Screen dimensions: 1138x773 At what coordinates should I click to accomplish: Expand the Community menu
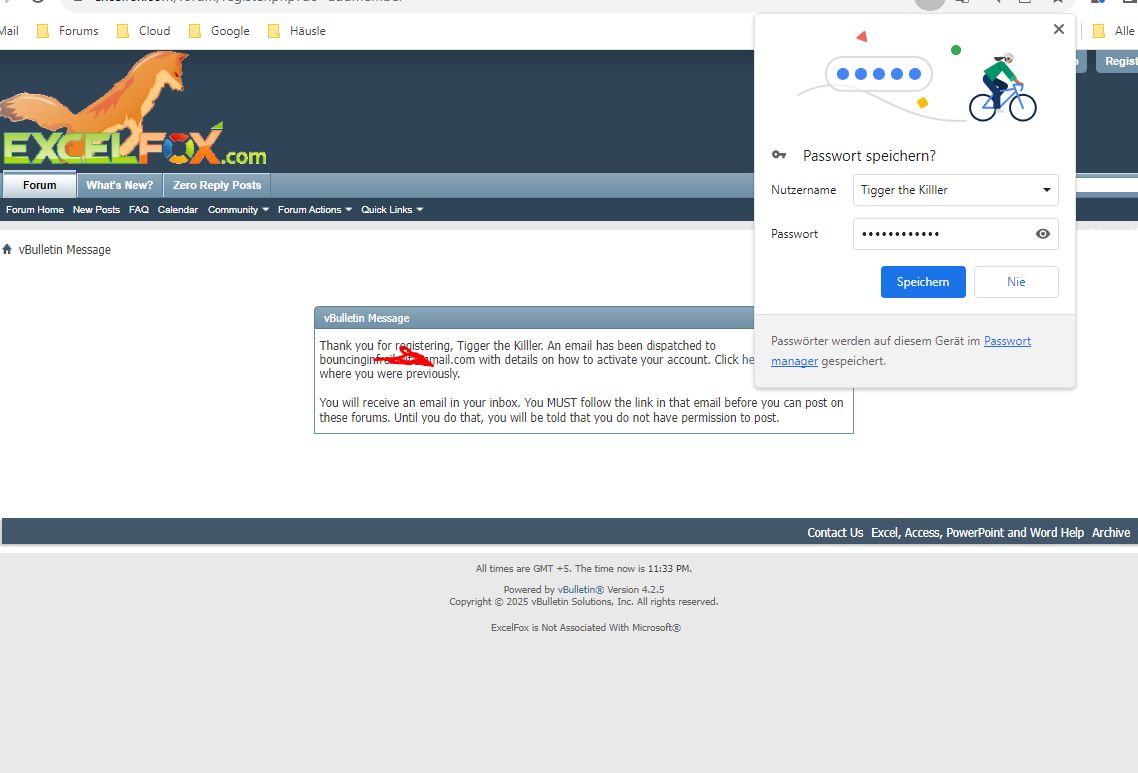click(x=238, y=210)
